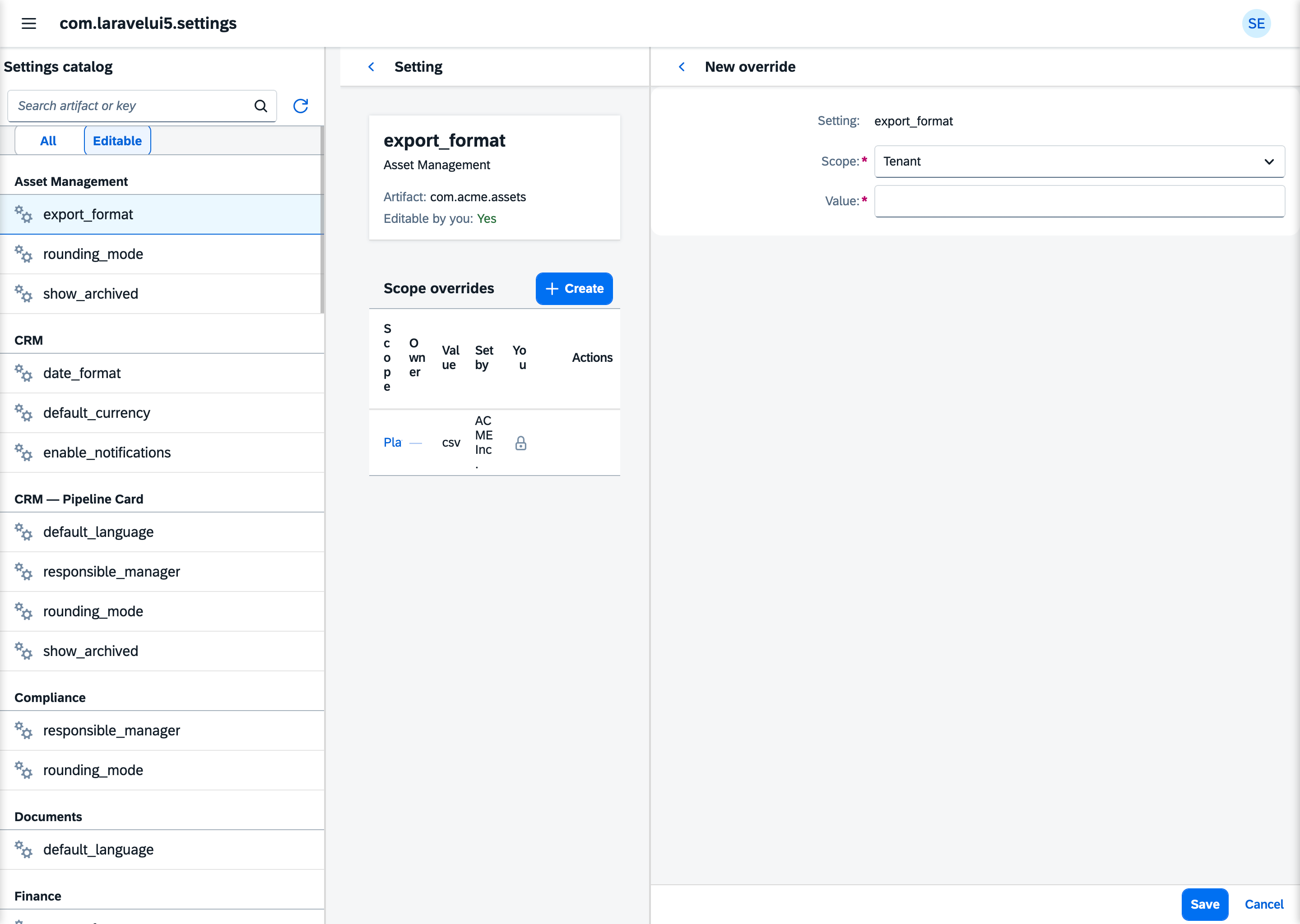Click the lock icon in csv row

[521, 443]
